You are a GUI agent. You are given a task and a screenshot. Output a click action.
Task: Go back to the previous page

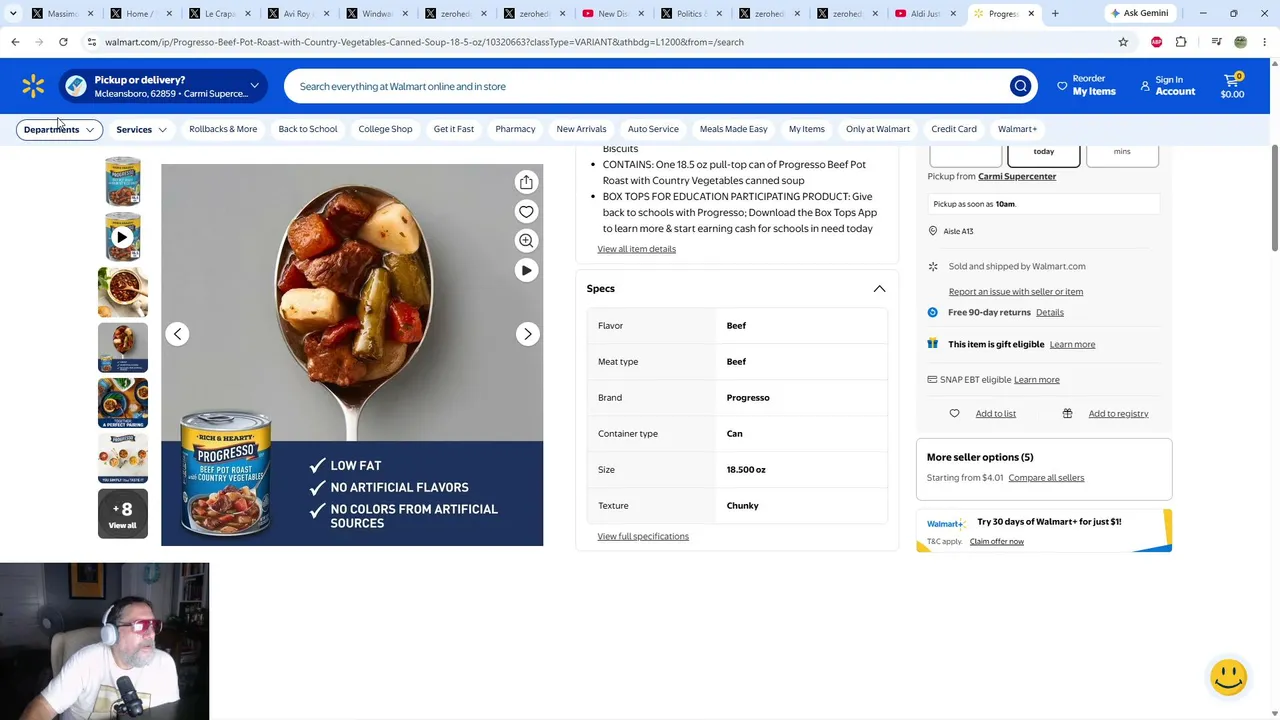pos(15,42)
